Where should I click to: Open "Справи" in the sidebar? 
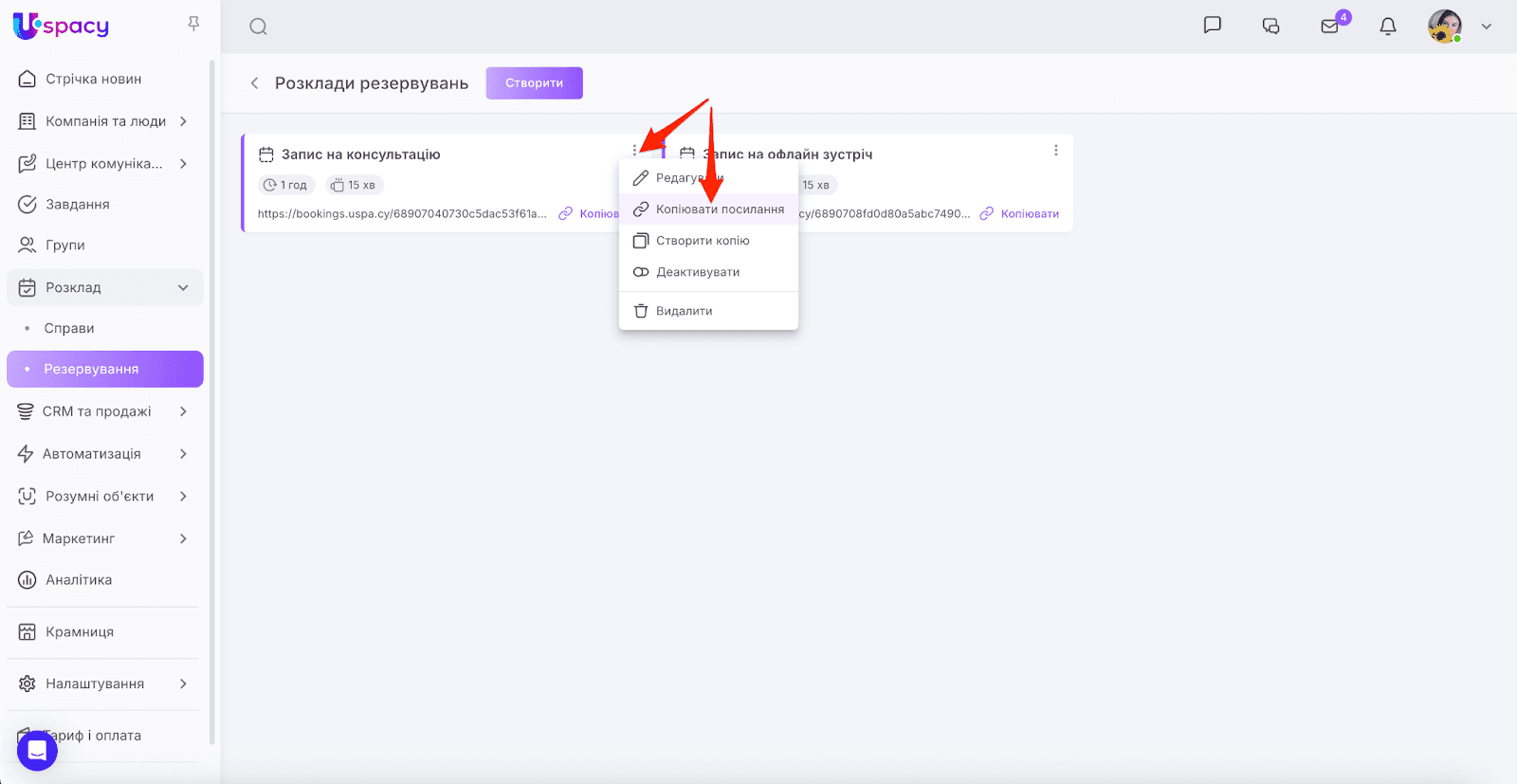coord(69,328)
